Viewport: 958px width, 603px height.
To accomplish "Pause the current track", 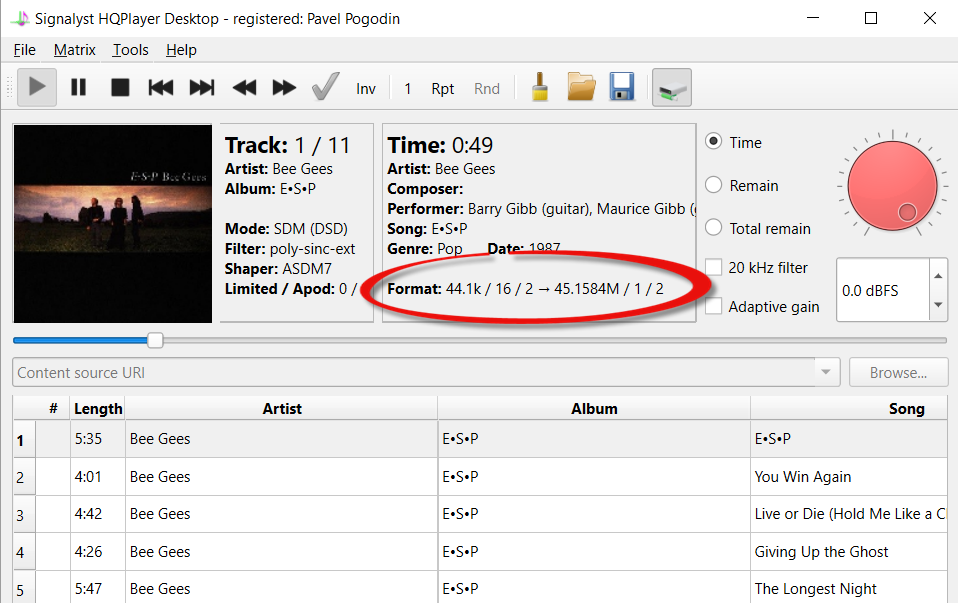I will [x=78, y=87].
